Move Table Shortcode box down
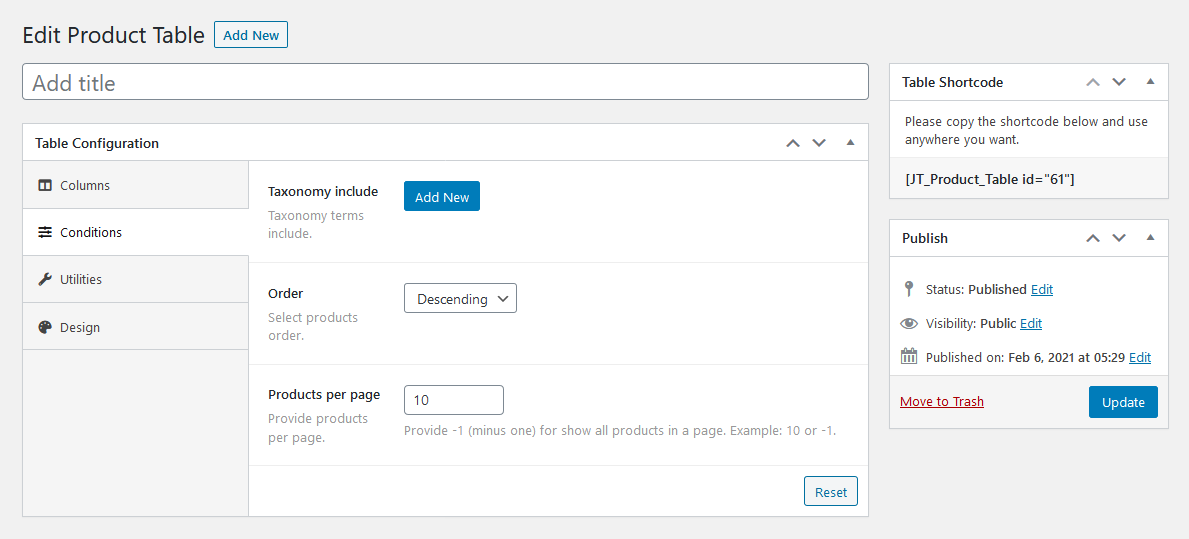This screenshot has height=539, width=1189. coord(1119,82)
